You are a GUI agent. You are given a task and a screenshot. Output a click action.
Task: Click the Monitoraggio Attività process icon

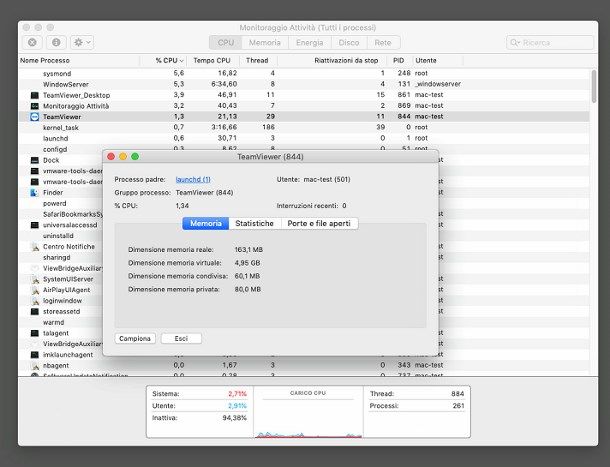click(x=35, y=106)
